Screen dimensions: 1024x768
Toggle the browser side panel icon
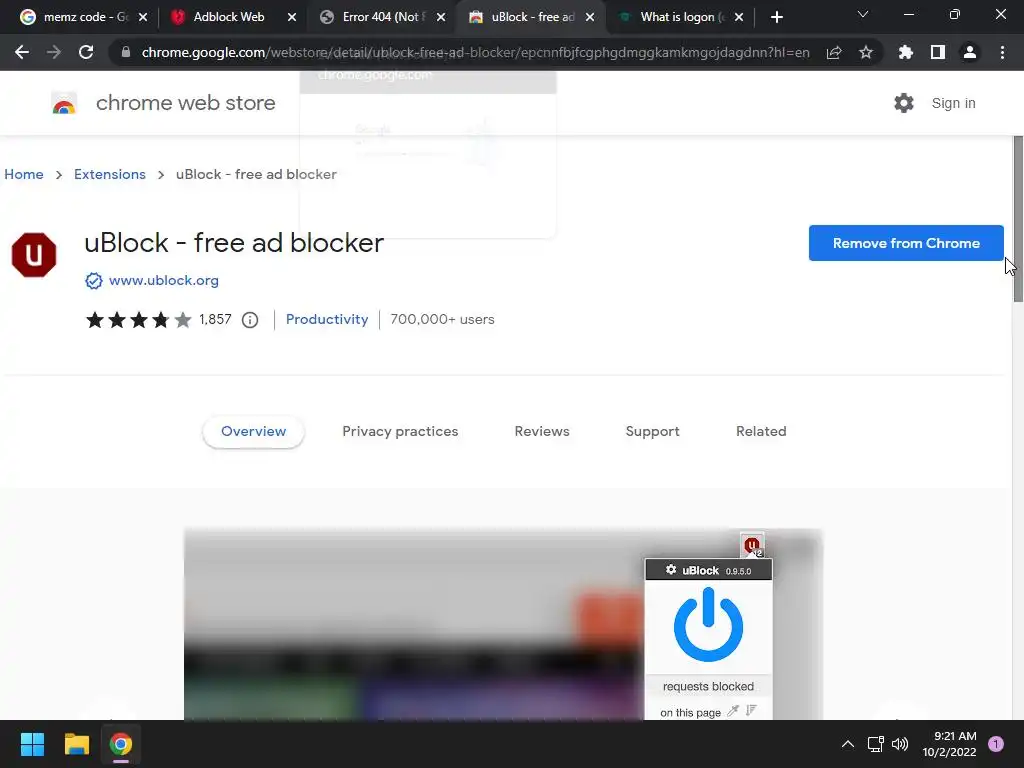tap(938, 52)
